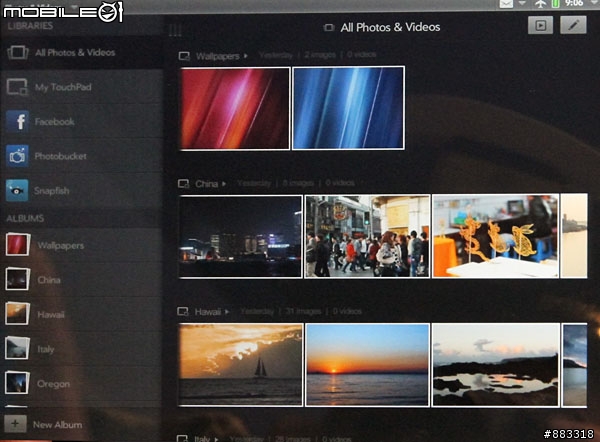The width and height of the screenshot is (600, 442).
Task: Click album icon beside Hawaii header
Action: point(183,312)
